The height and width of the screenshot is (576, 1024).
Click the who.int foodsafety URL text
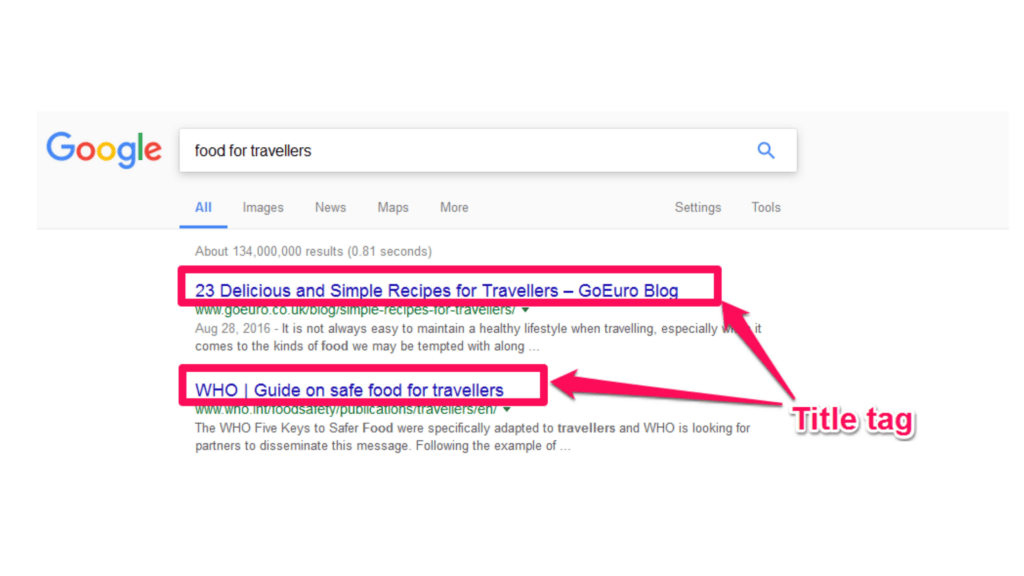340,408
